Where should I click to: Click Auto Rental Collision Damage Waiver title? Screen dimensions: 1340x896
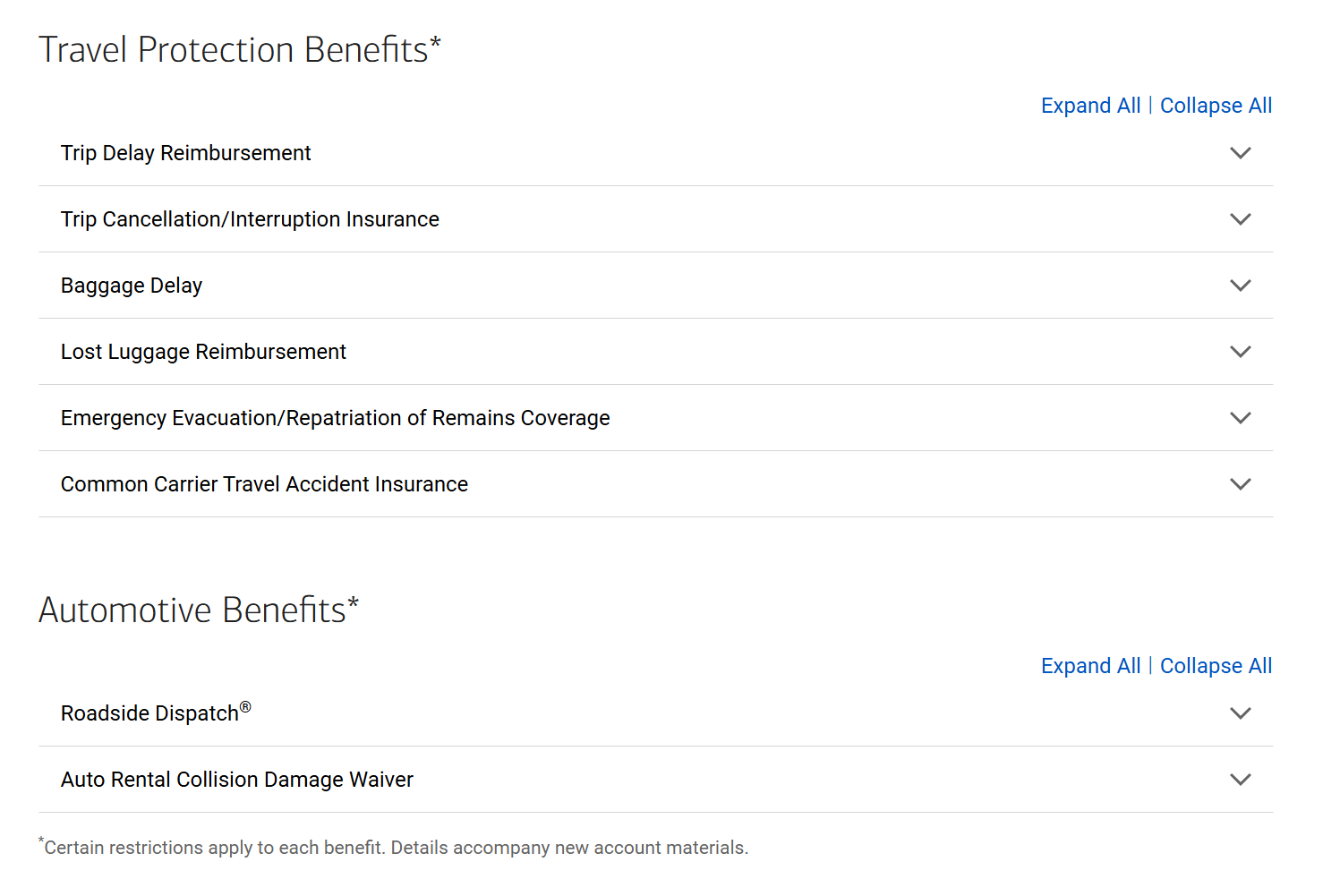[x=236, y=780]
